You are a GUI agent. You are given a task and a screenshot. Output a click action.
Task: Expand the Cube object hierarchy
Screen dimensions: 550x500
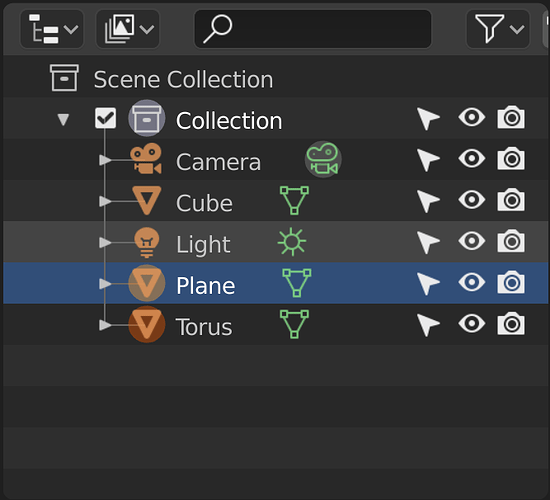point(105,201)
